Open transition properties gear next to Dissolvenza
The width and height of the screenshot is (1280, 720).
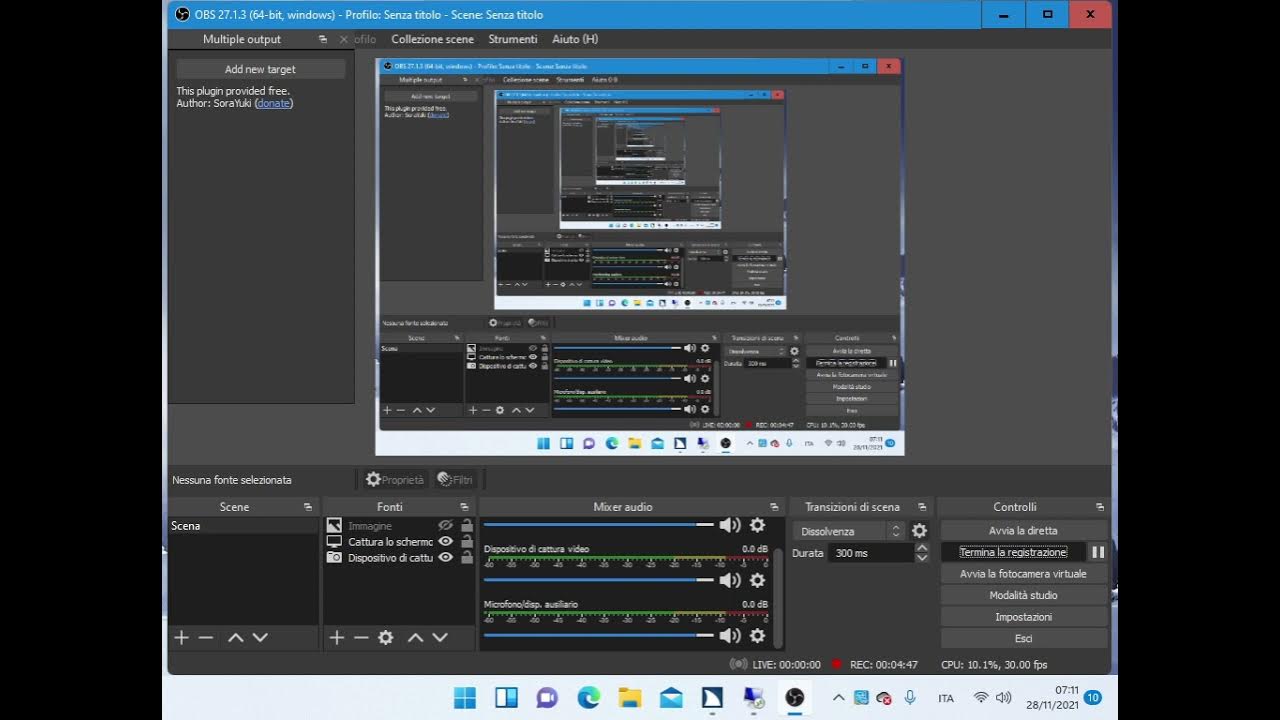(919, 531)
